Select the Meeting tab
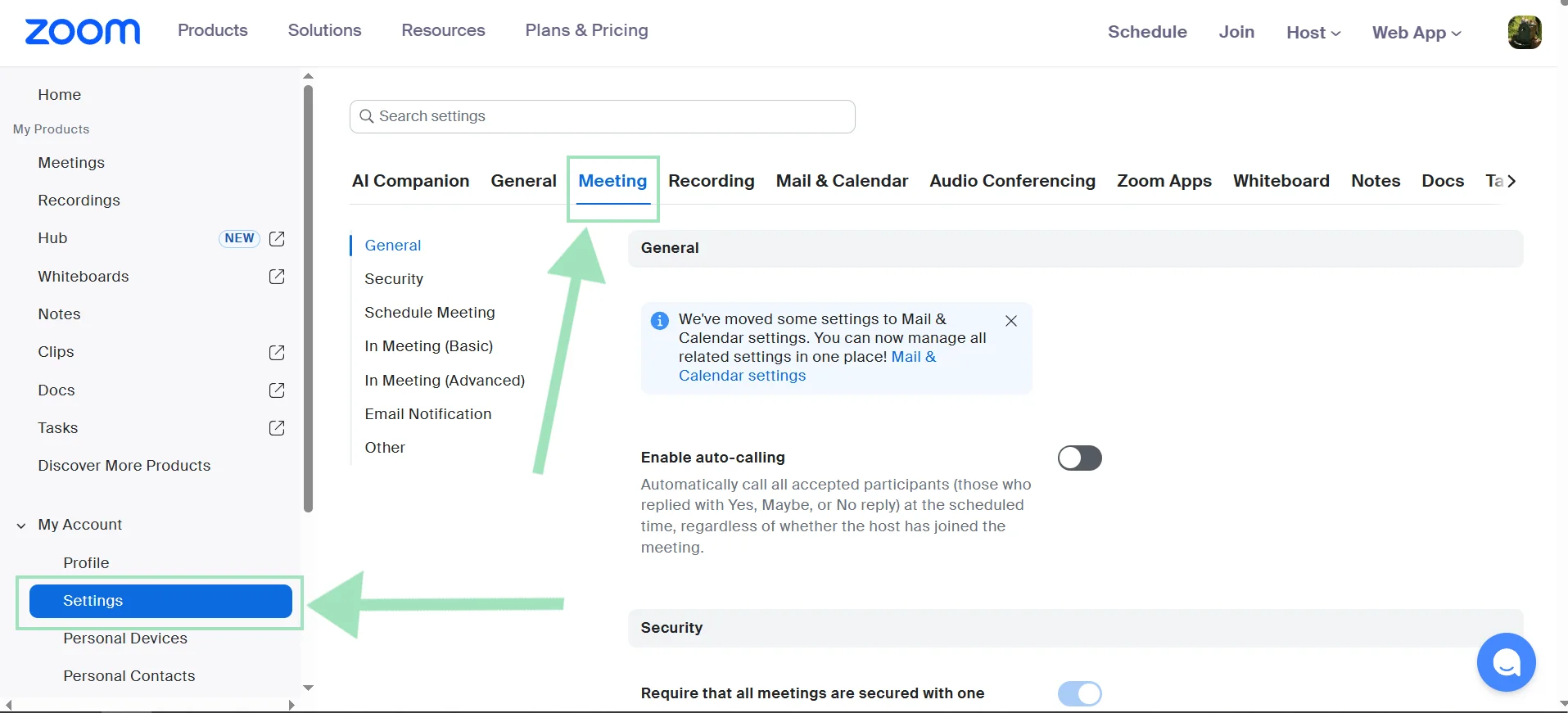This screenshot has width=1568, height=713. [x=612, y=181]
